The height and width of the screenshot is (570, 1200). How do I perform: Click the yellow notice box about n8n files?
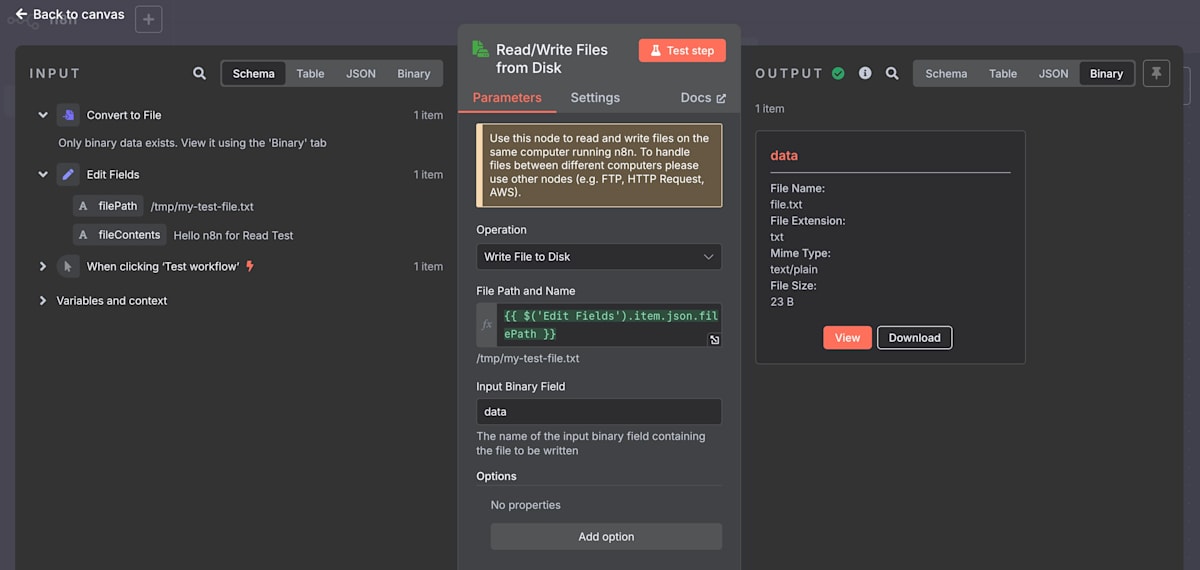click(599, 166)
